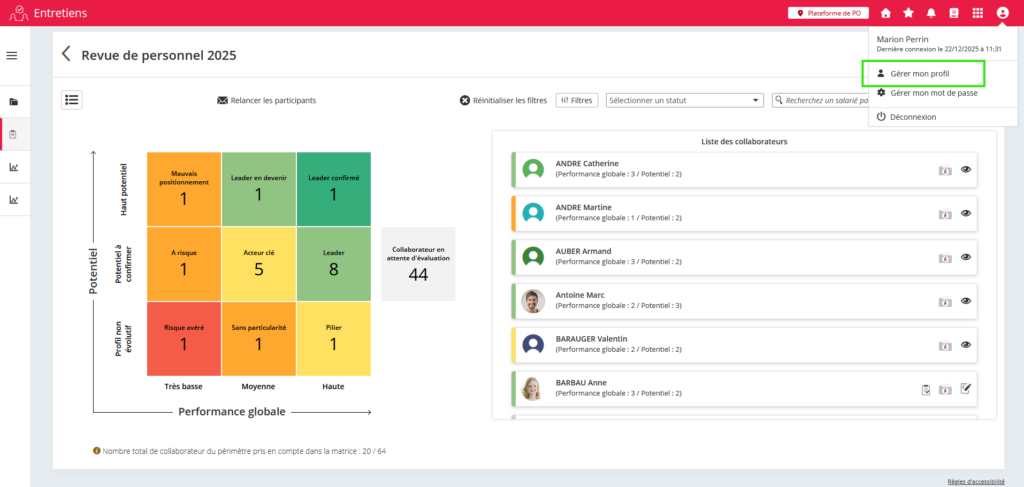Click eye icon on BARAUGER Valentin row
The height and width of the screenshot is (487, 1024).
coord(966,345)
